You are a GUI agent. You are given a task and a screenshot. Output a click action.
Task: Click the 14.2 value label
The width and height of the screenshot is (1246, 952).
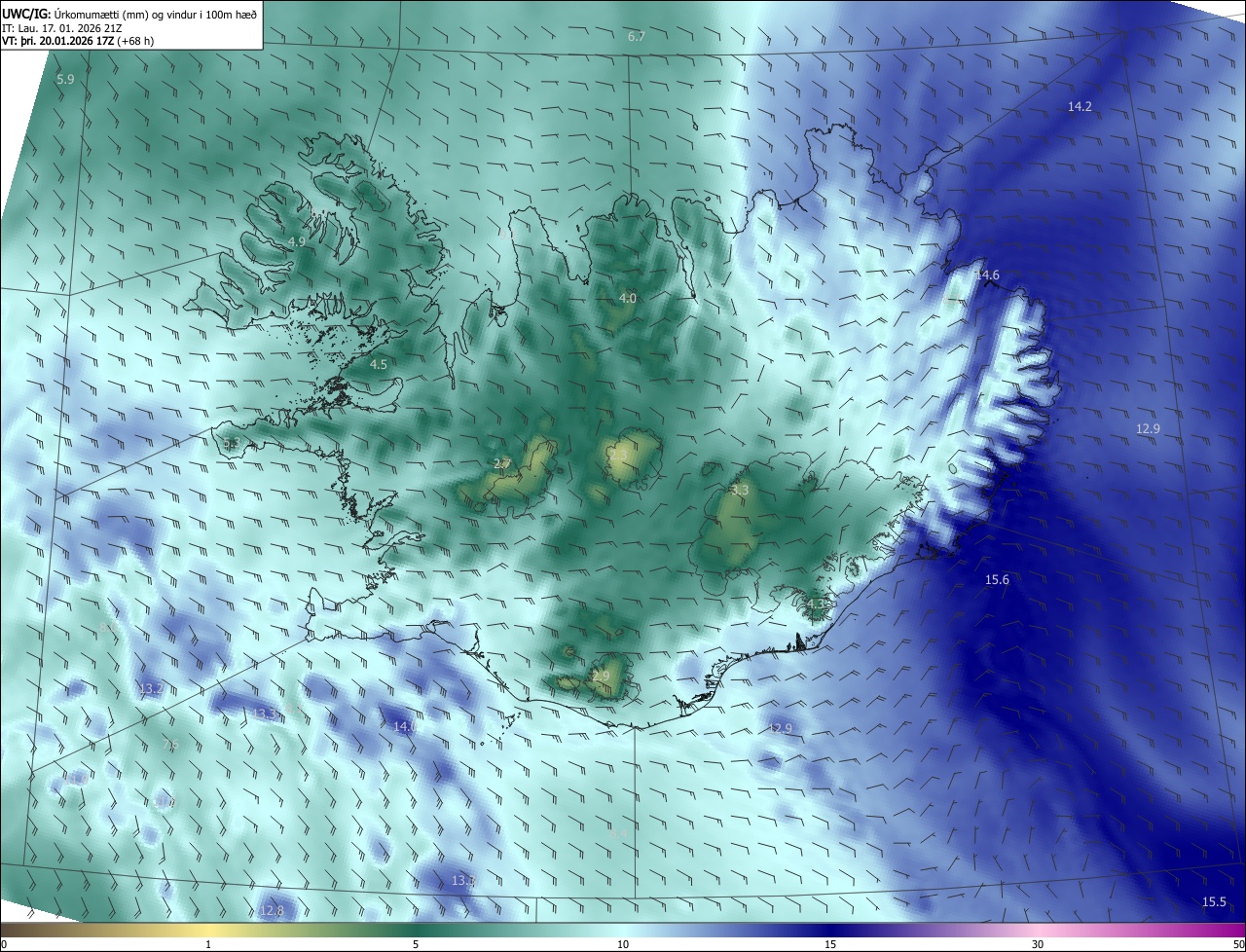coord(1080,107)
